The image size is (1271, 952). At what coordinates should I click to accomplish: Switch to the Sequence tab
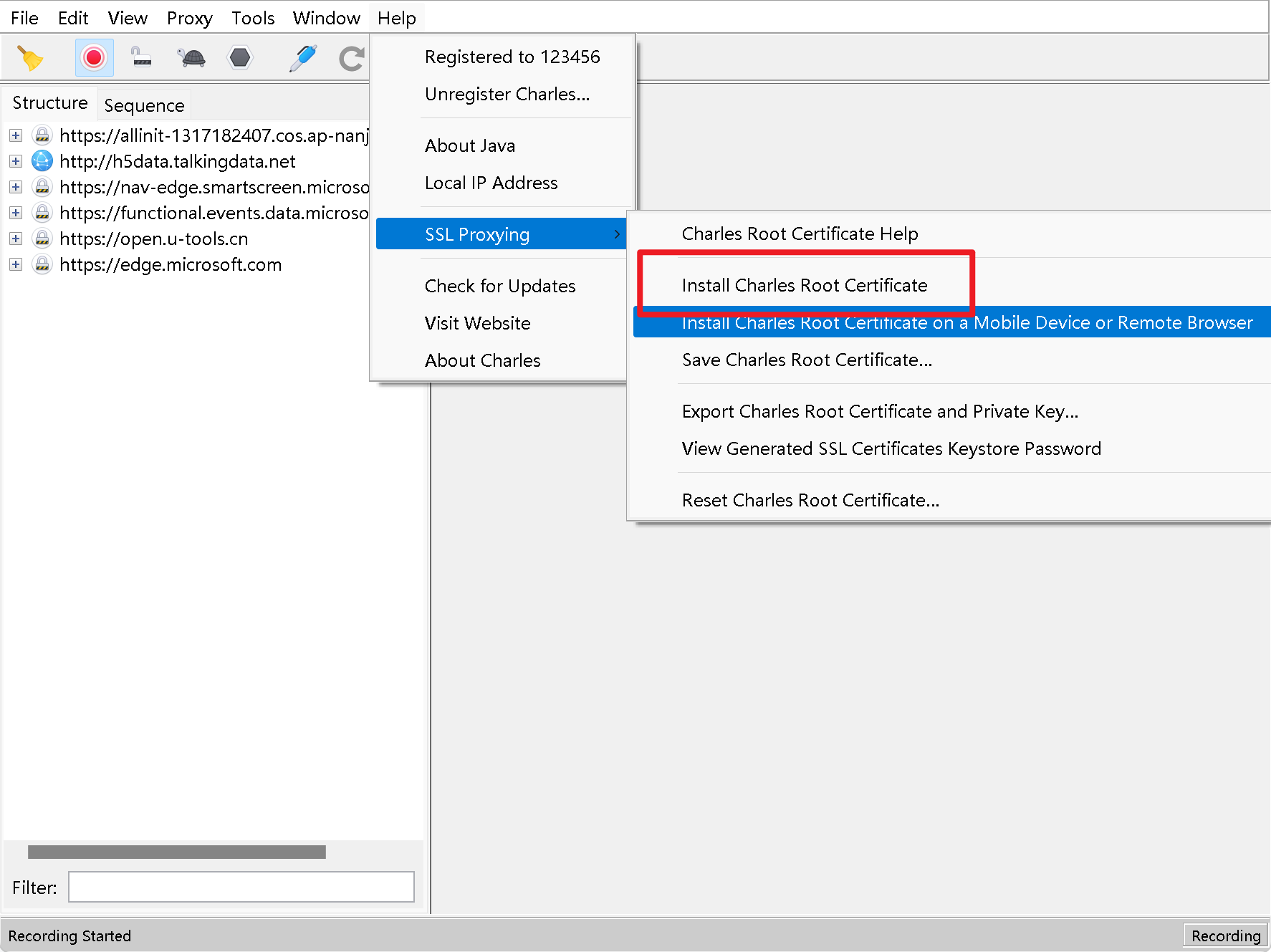[144, 105]
